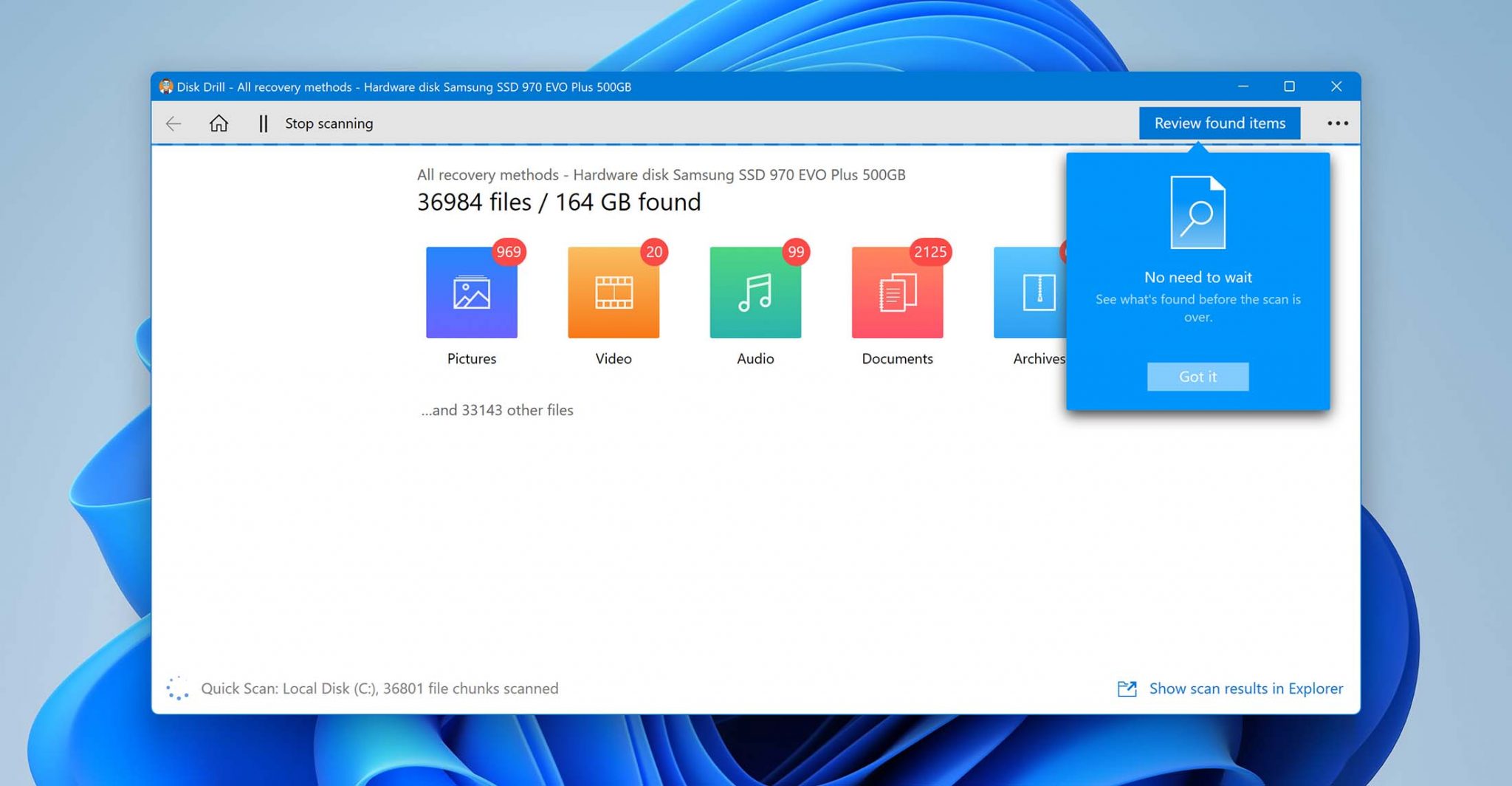Viewport: 1512px width, 786px height.
Task: Click the magnifier document icon in popup
Action: tap(1197, 213)
